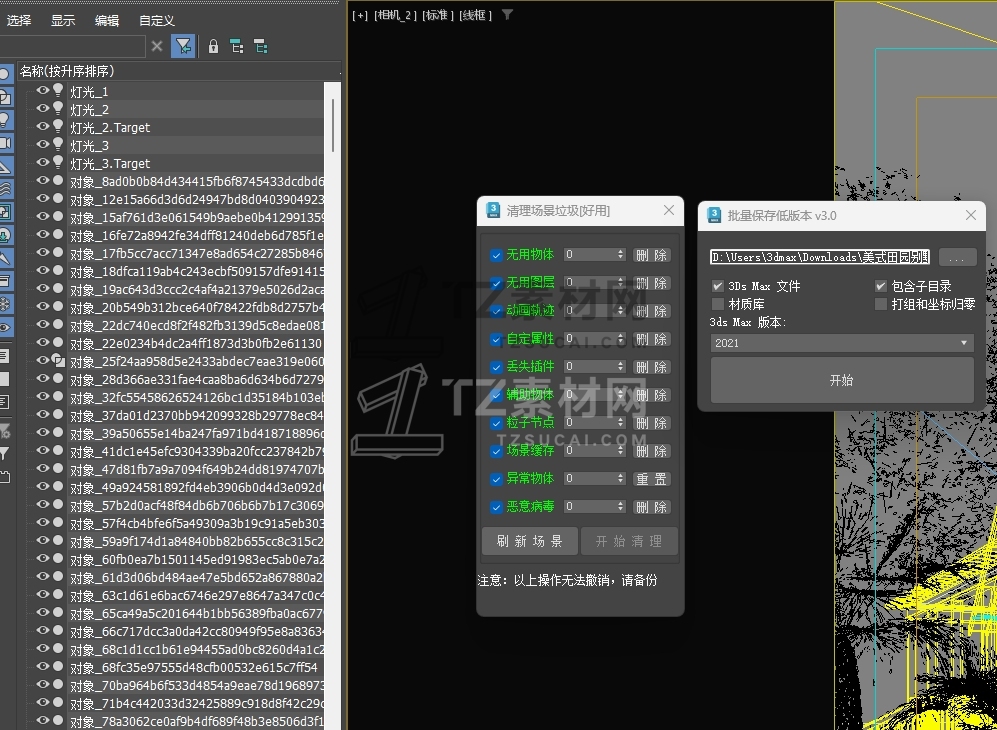Hide 灯光_2.Target using its eye icon

pos(43,126)
